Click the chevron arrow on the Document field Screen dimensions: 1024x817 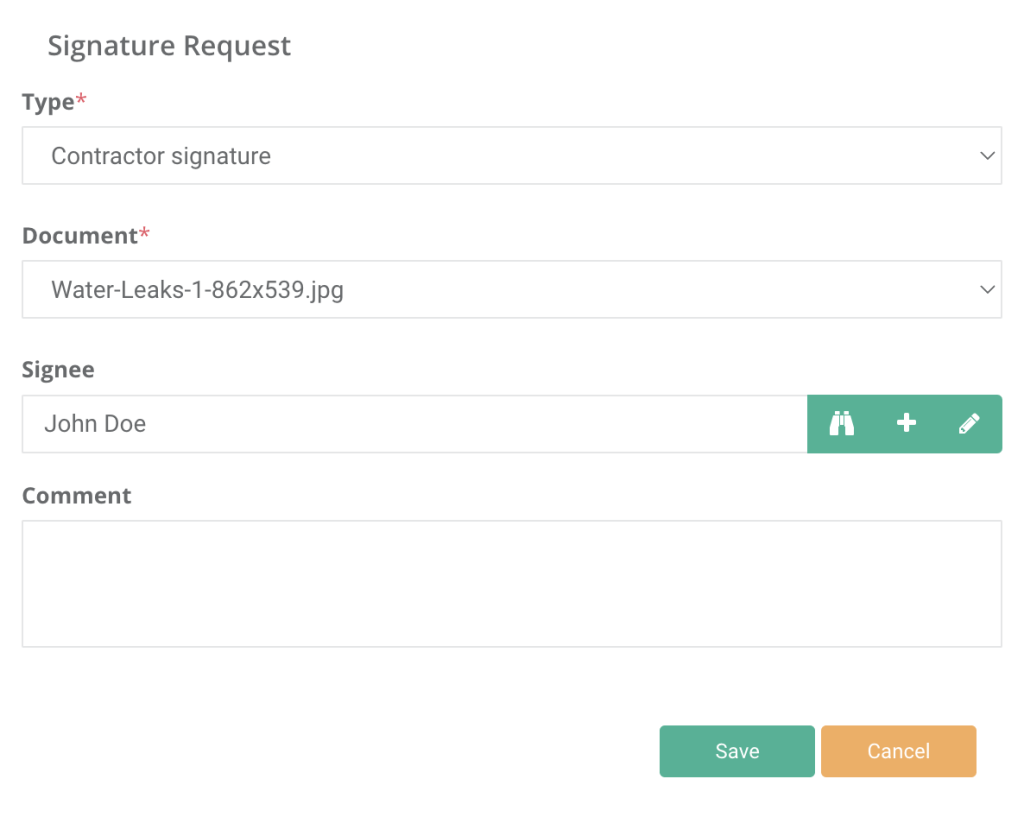tap(987, 289)
